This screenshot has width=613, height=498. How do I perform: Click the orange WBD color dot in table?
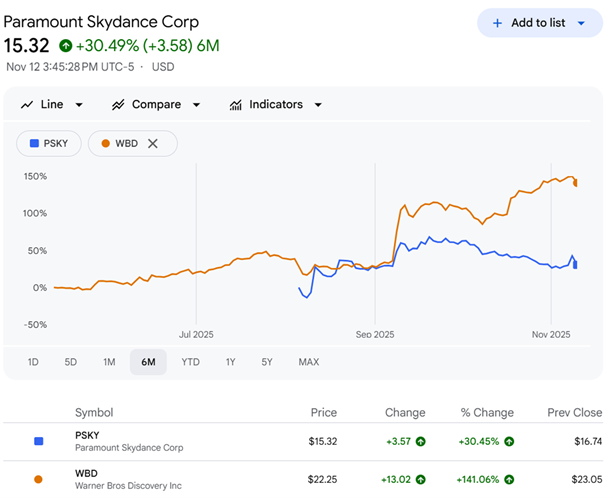tap(38, 479)
